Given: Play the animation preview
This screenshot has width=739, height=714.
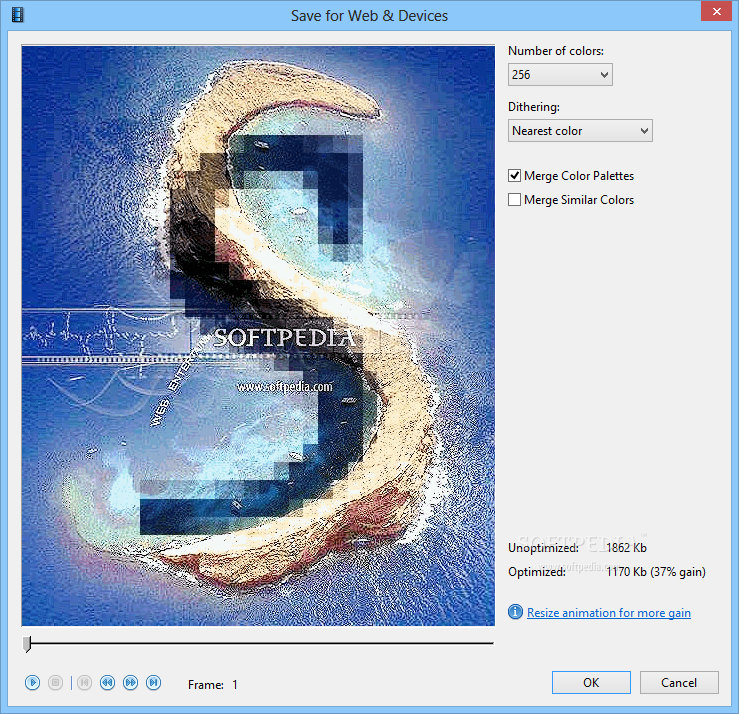Looking at the screenshot, I should coord(33,682).
